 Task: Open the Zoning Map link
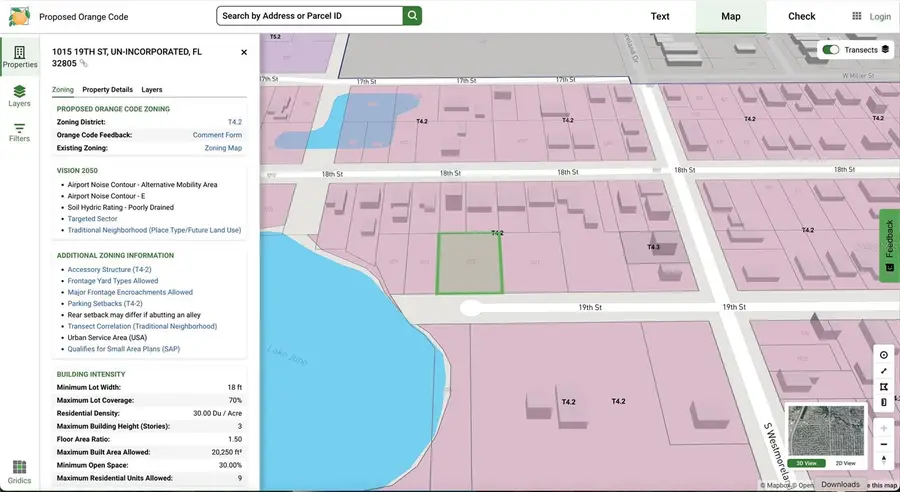click(x=223, y=148)
